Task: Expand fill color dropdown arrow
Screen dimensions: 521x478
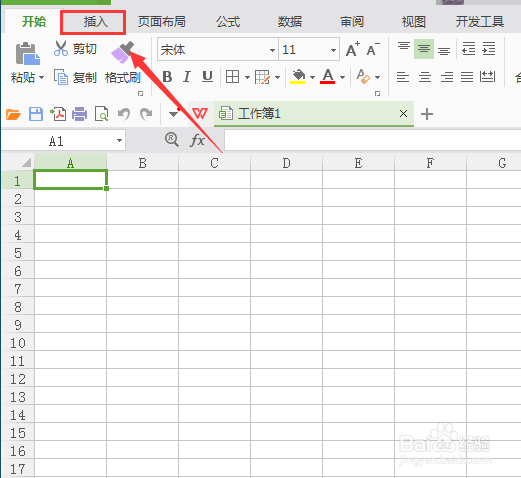Action: (312, 78)
